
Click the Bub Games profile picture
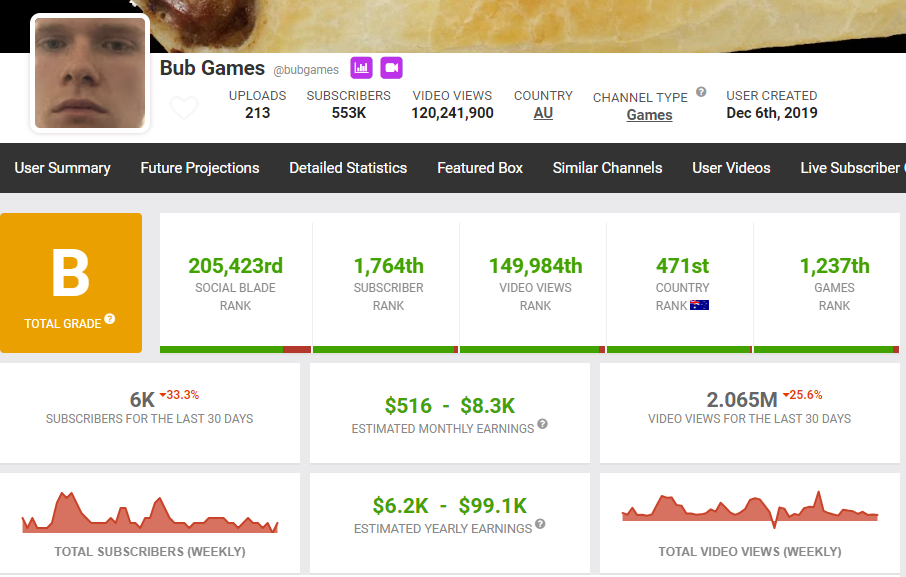click(90, 73)
